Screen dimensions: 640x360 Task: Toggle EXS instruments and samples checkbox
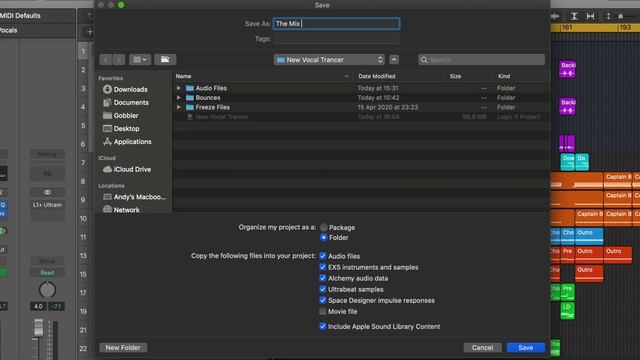click(323, 267)
